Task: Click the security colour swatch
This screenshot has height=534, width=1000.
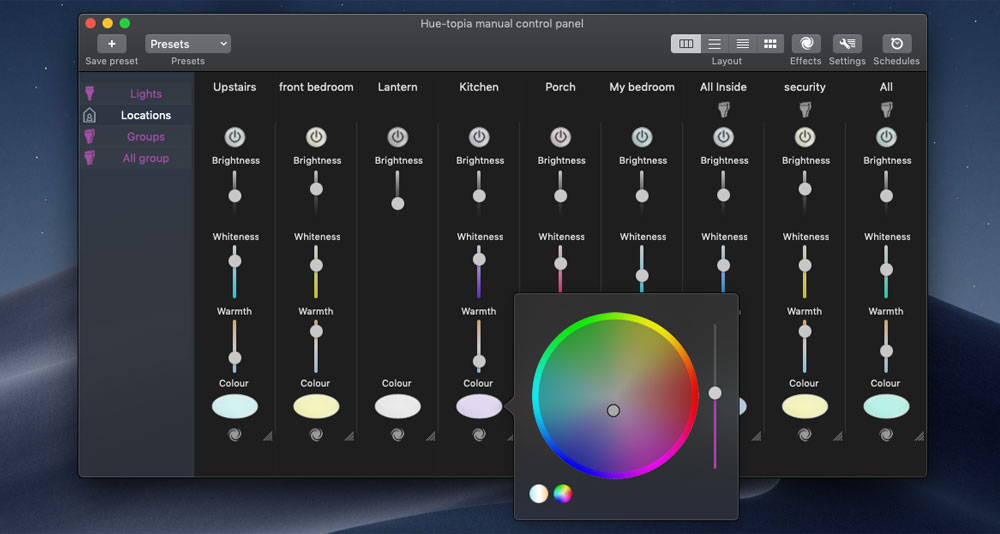Action: pyautogui.click(x=805, y=406)
